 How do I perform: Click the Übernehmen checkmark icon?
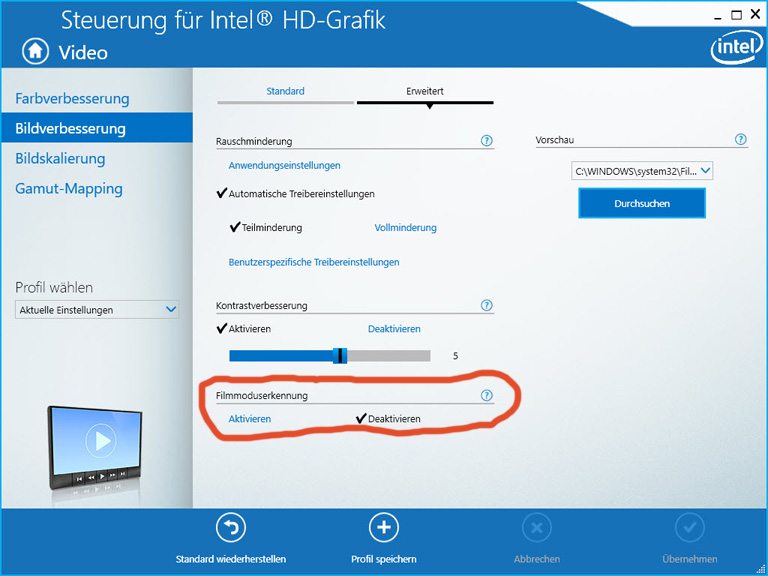[x=690, y=527]
